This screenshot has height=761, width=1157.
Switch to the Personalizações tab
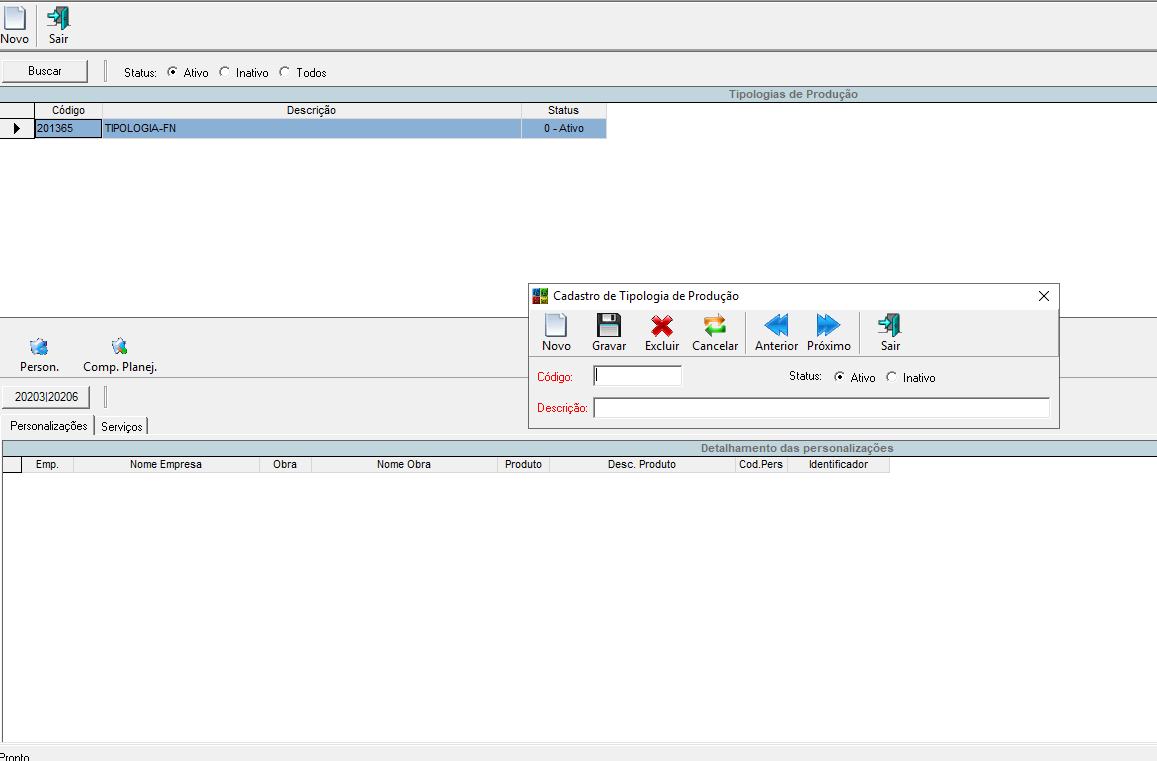tap(48, 426)
